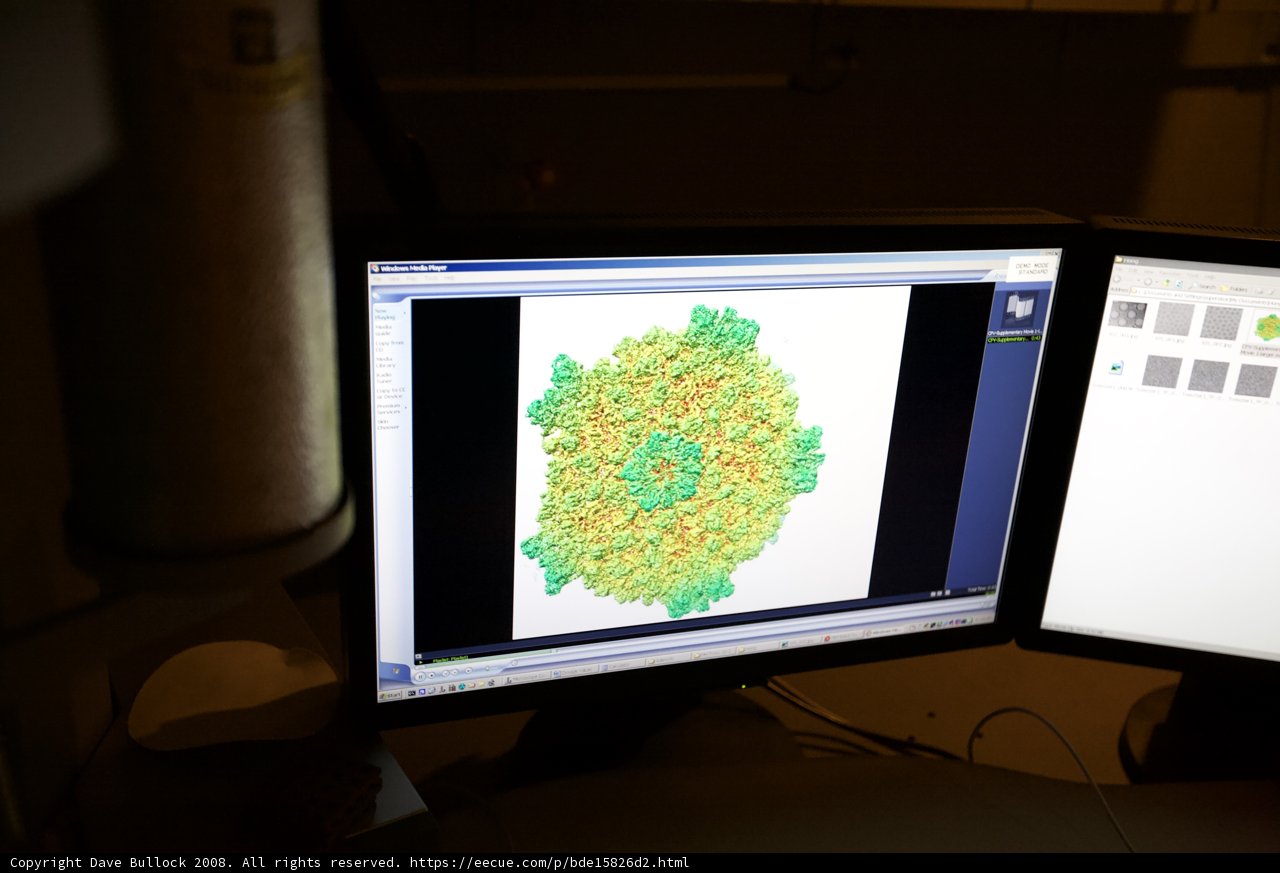Mute the Media Player volume
The image size is (1280, 873).
[x=468, y=670]
